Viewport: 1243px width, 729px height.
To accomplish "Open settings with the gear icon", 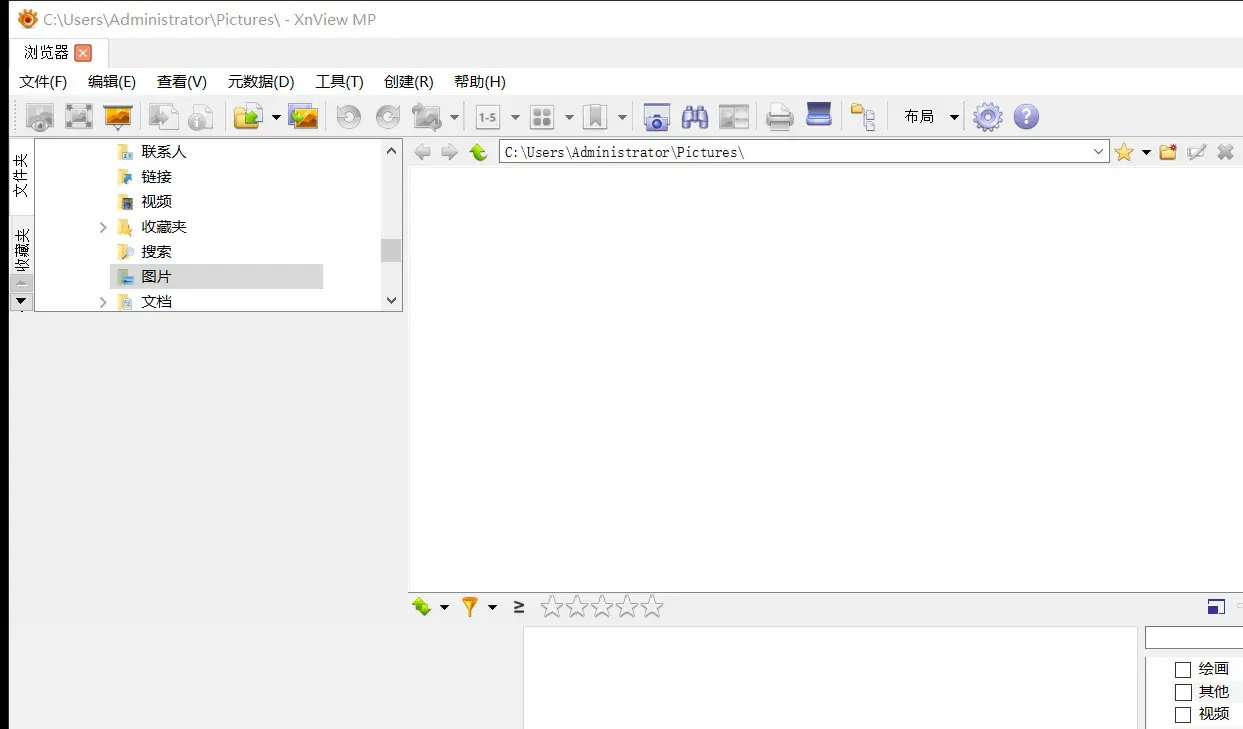I will pyautogui.click(x=987, y=117).
